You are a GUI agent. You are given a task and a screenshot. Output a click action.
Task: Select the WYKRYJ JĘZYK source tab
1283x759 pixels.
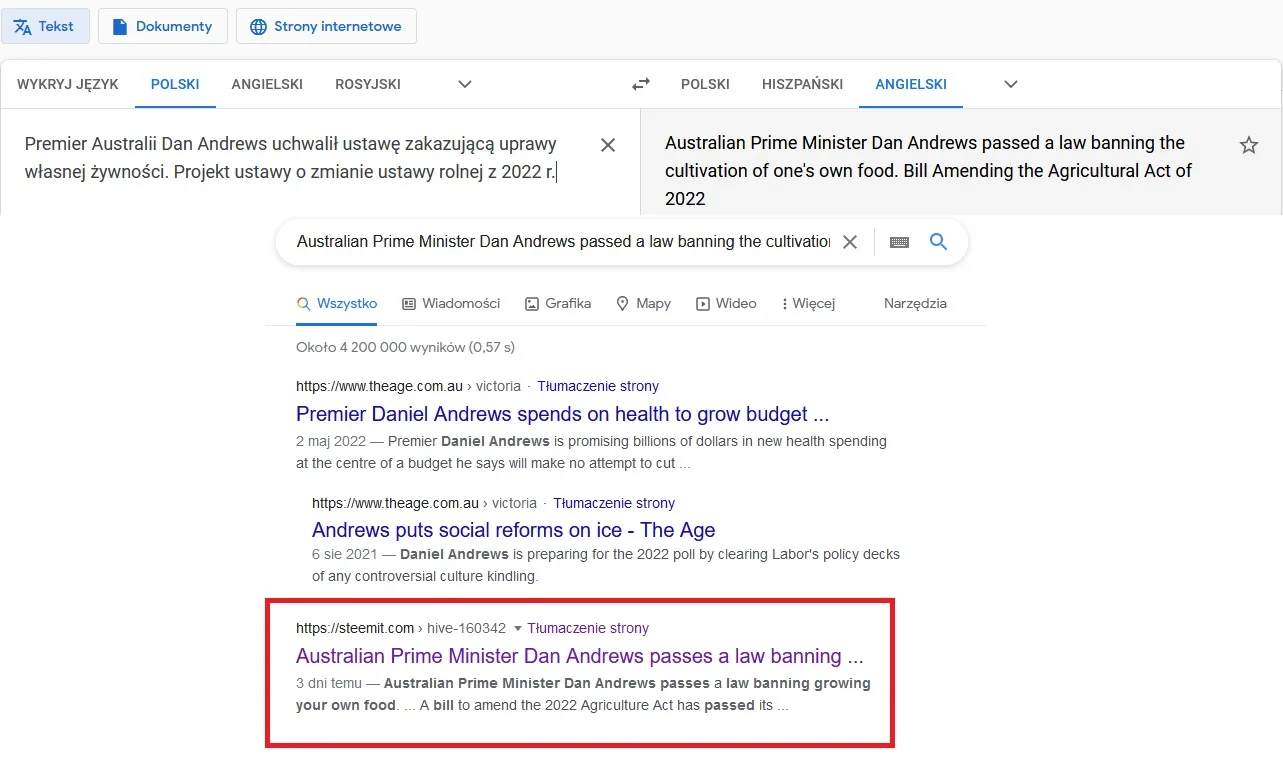click(68, 84)
